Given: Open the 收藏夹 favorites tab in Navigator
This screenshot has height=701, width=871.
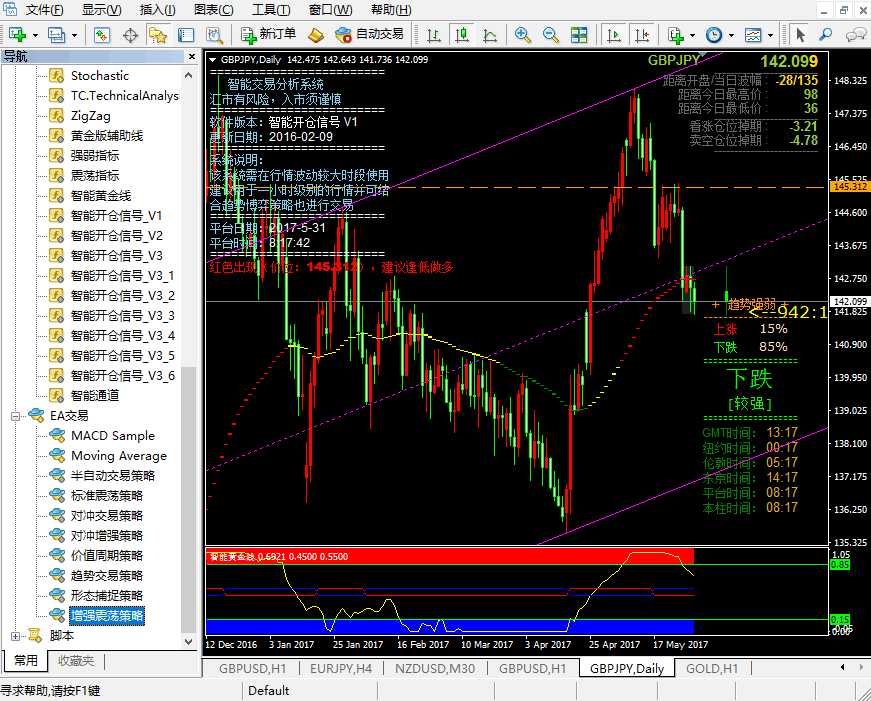Looking at the screenshot, I should 76,660.
